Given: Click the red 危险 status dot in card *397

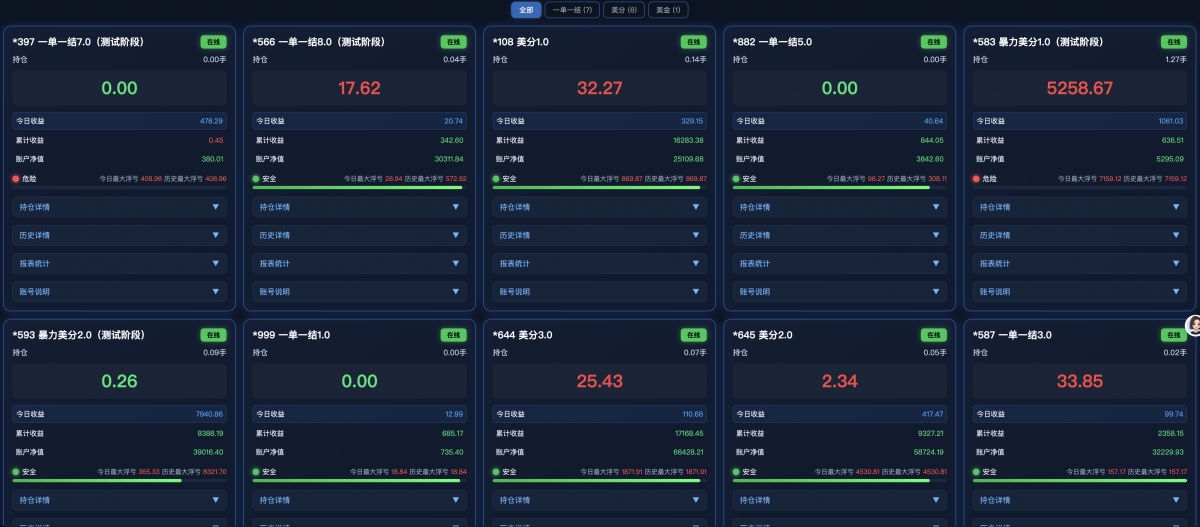Looking at the screenshot, I should [16, 179].
